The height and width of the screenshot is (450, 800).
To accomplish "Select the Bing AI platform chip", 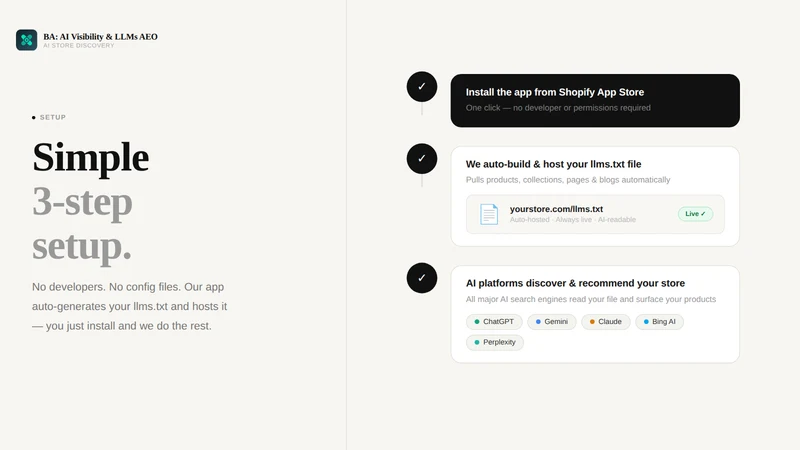I will 659,321.
